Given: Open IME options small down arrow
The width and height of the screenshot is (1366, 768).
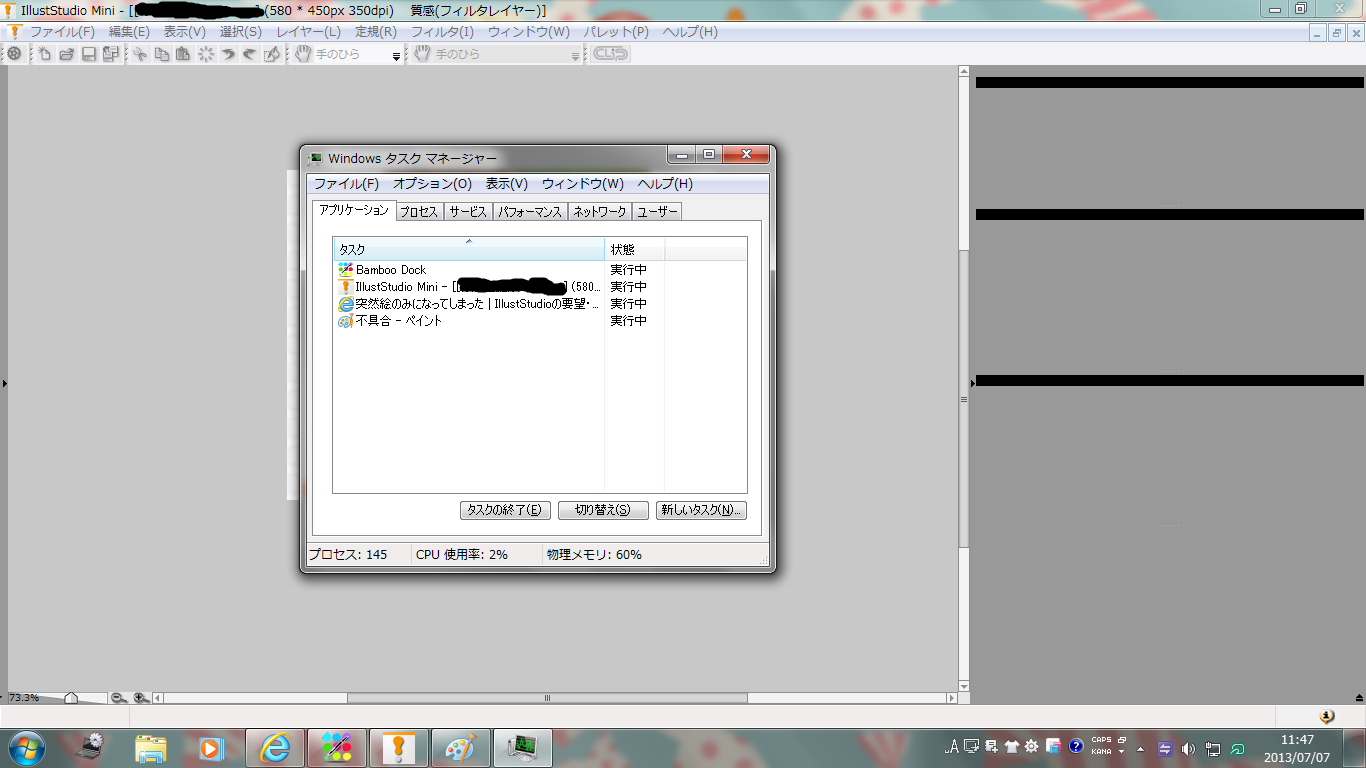Looking at the screenshot, I should (1122, 752).
